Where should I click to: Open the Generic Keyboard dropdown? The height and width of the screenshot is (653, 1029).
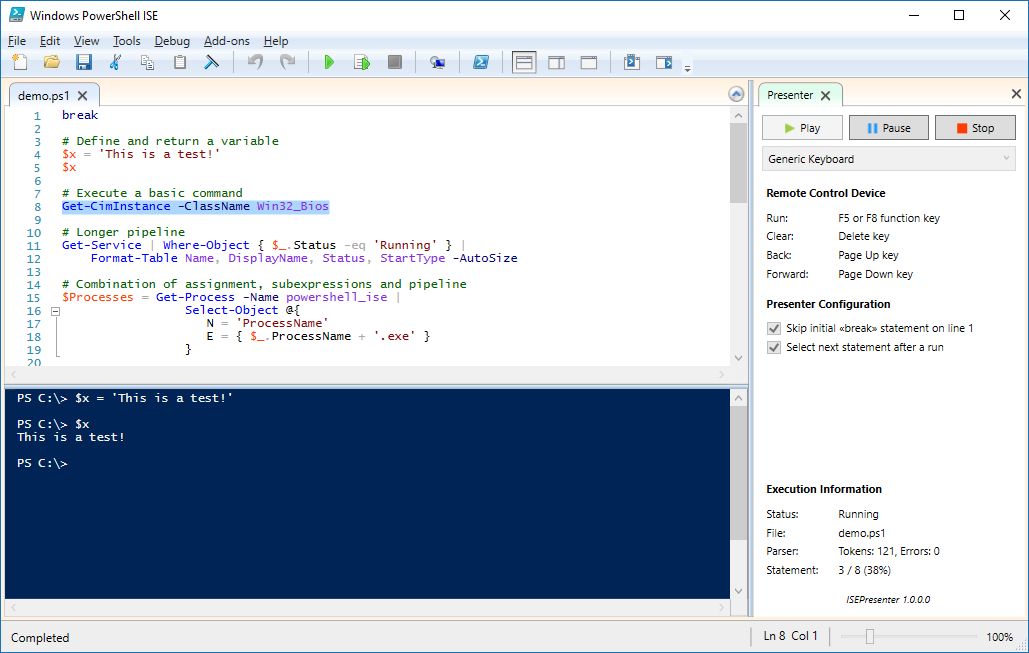pyautogui.click(x=889, y=159)
